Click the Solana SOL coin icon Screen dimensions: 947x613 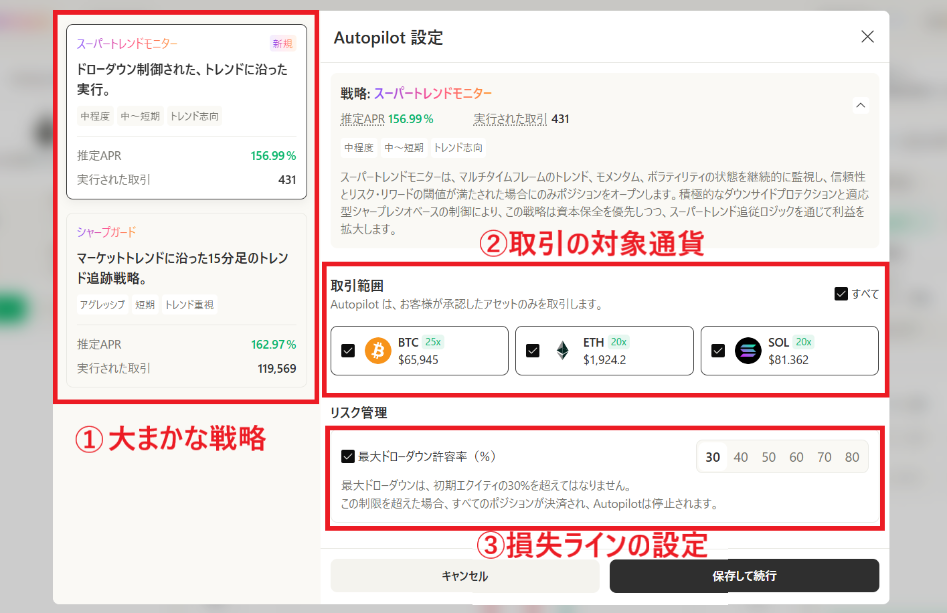(x=748, y=350)
